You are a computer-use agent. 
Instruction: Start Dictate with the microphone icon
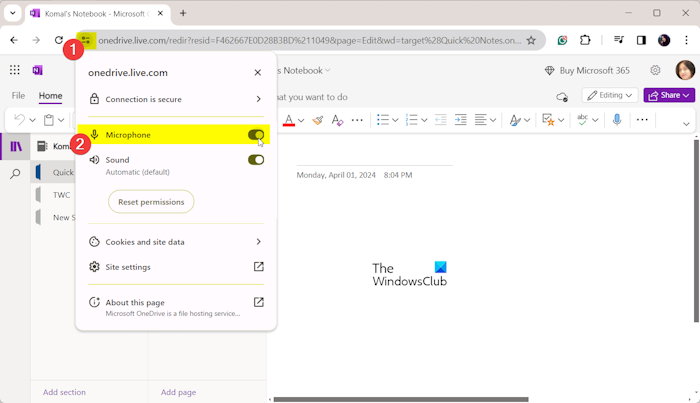(x=617, y=120)
